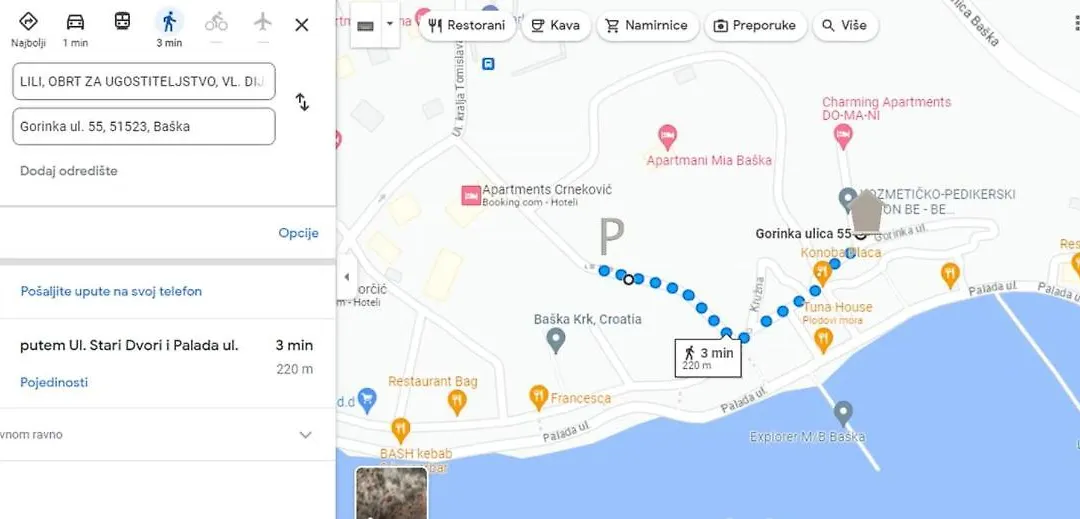Screen dimensions: 1080x519
Task: Open the Namirnice category chip
Action: [x=647, y=25]
